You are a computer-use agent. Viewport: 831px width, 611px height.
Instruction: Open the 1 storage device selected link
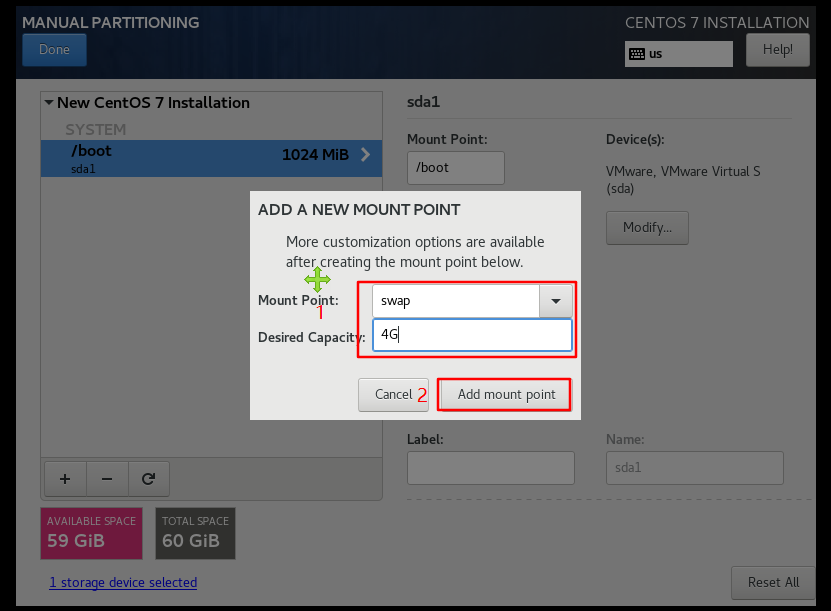click(x=123, y=582)
